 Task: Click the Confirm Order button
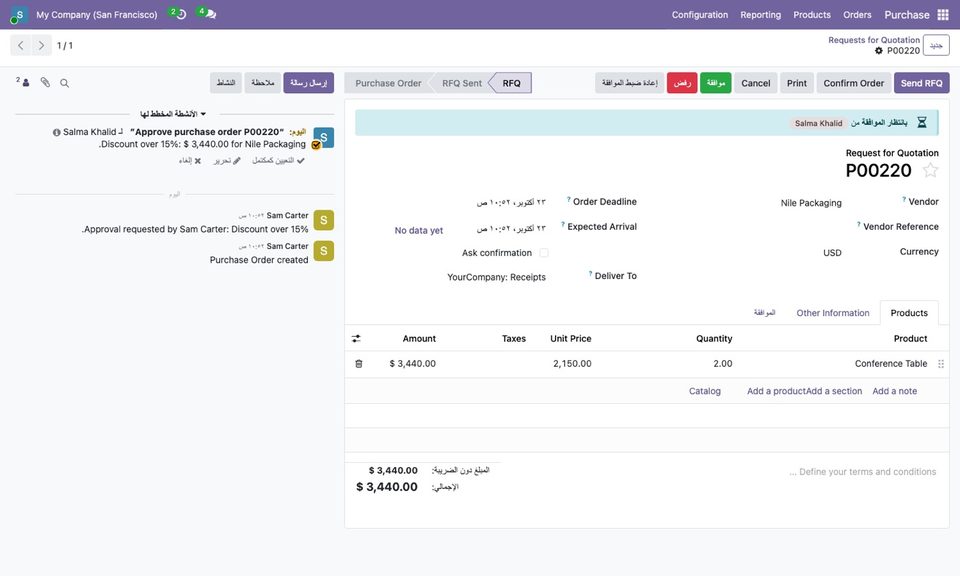pyautogui.click(x=853, y=83)
